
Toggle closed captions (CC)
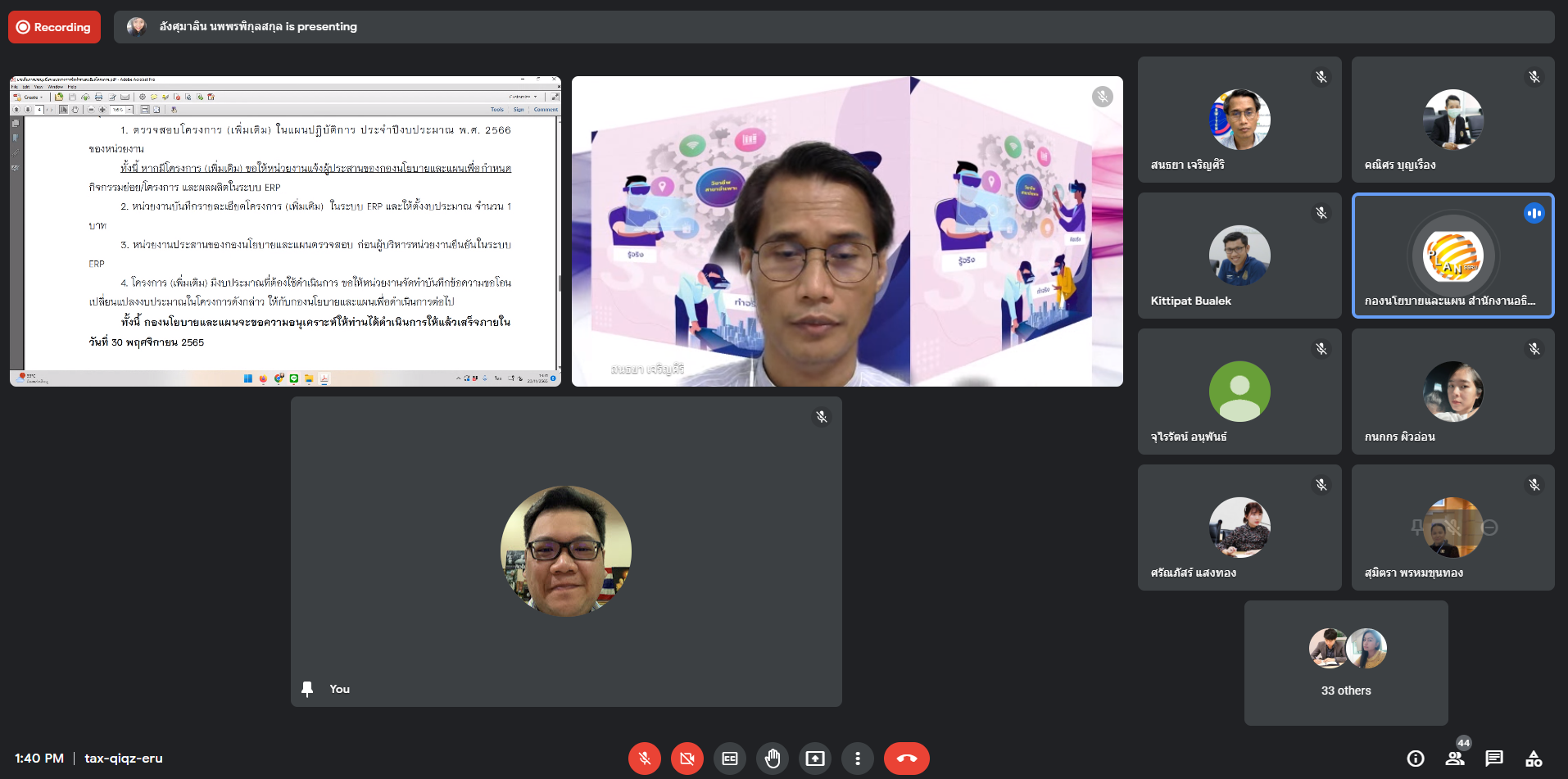pyautogui.click(x=730, y=759)
